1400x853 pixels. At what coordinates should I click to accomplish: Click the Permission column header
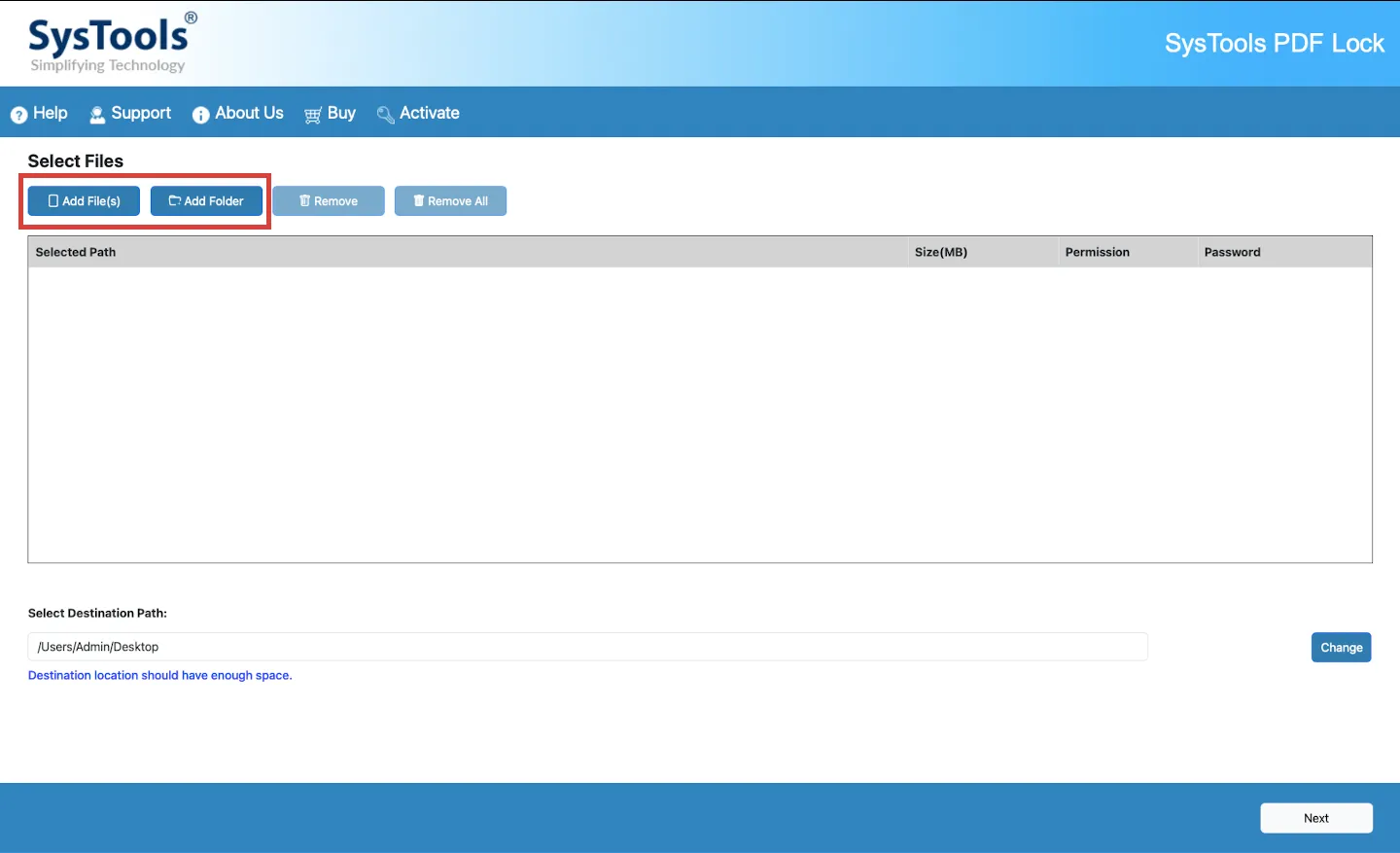1128,252
